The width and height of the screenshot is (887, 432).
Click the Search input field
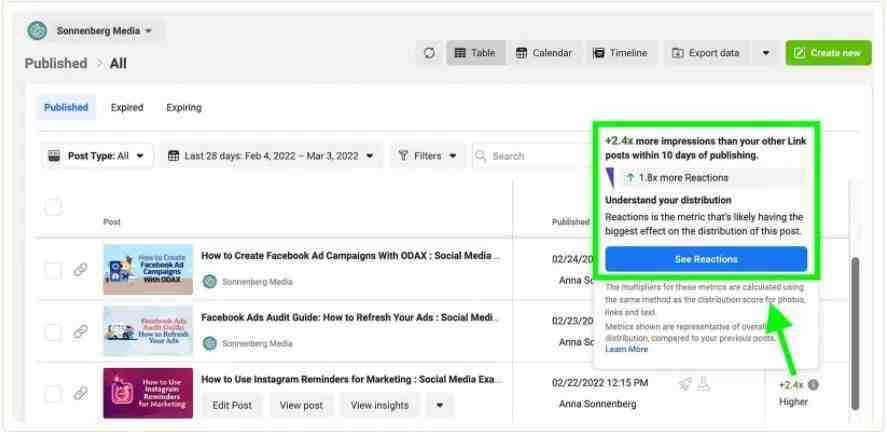(532, 155)
